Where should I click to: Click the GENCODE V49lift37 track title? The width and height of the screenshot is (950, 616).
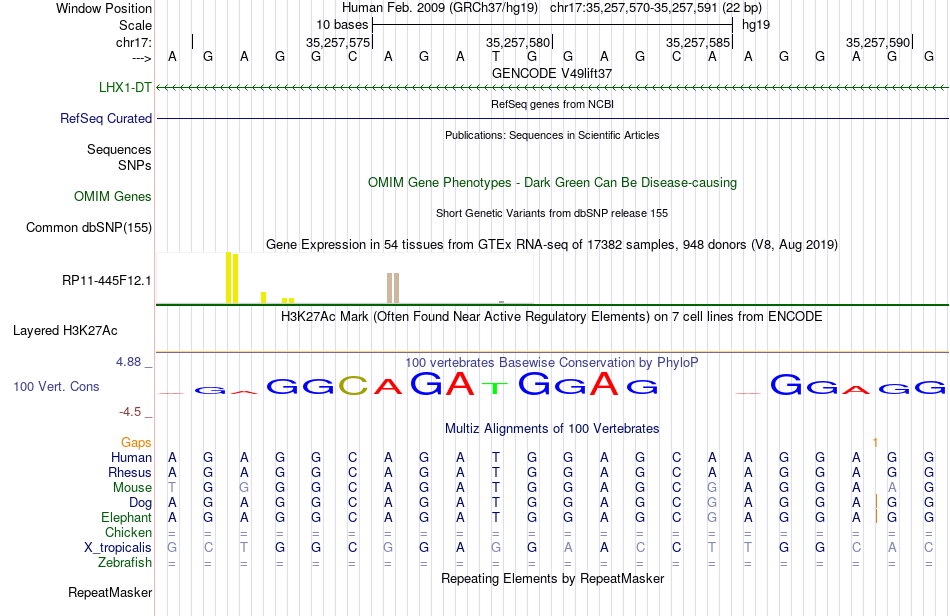click(x=552, y=73)
